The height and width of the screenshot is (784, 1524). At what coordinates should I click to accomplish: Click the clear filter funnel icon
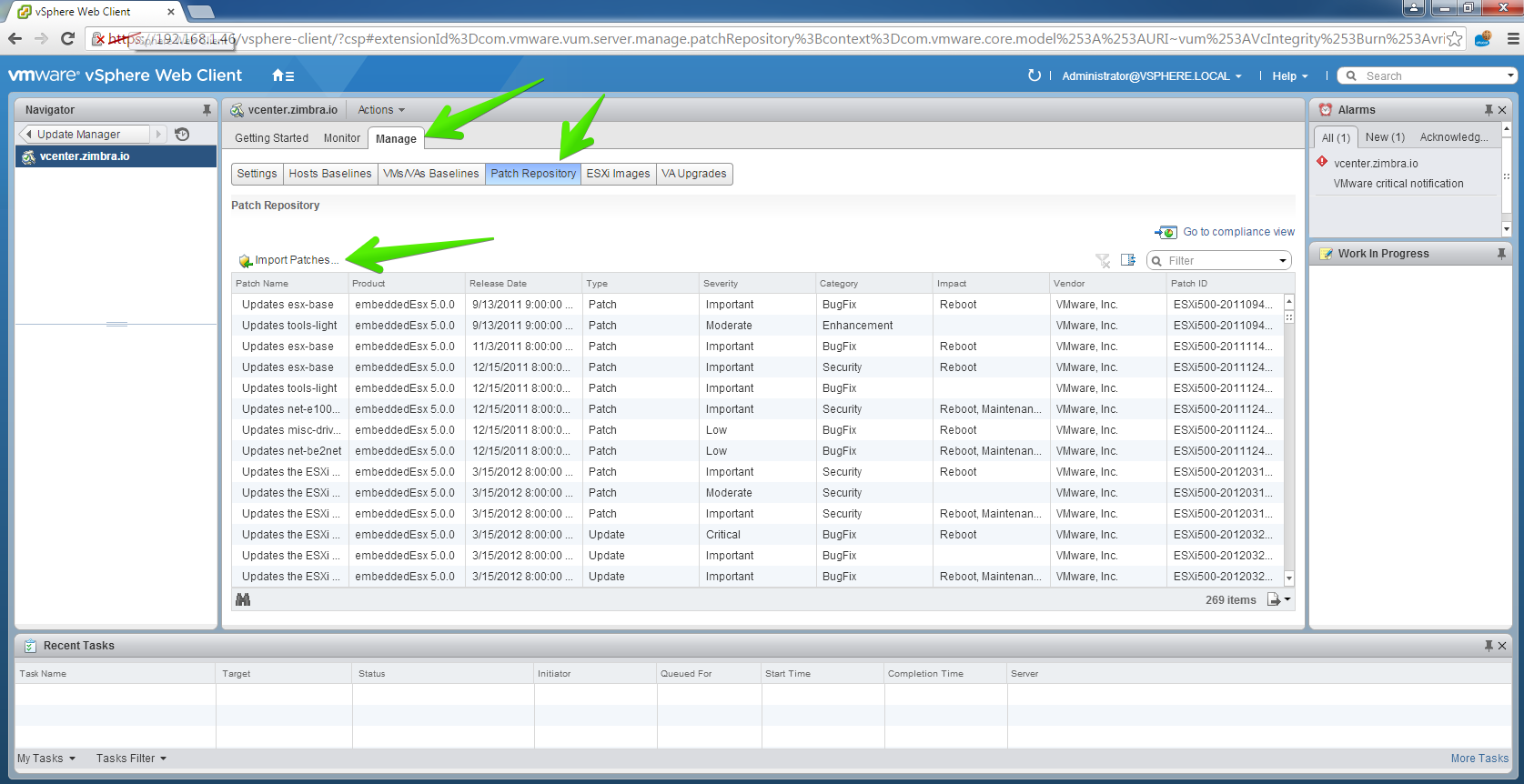1103,261
